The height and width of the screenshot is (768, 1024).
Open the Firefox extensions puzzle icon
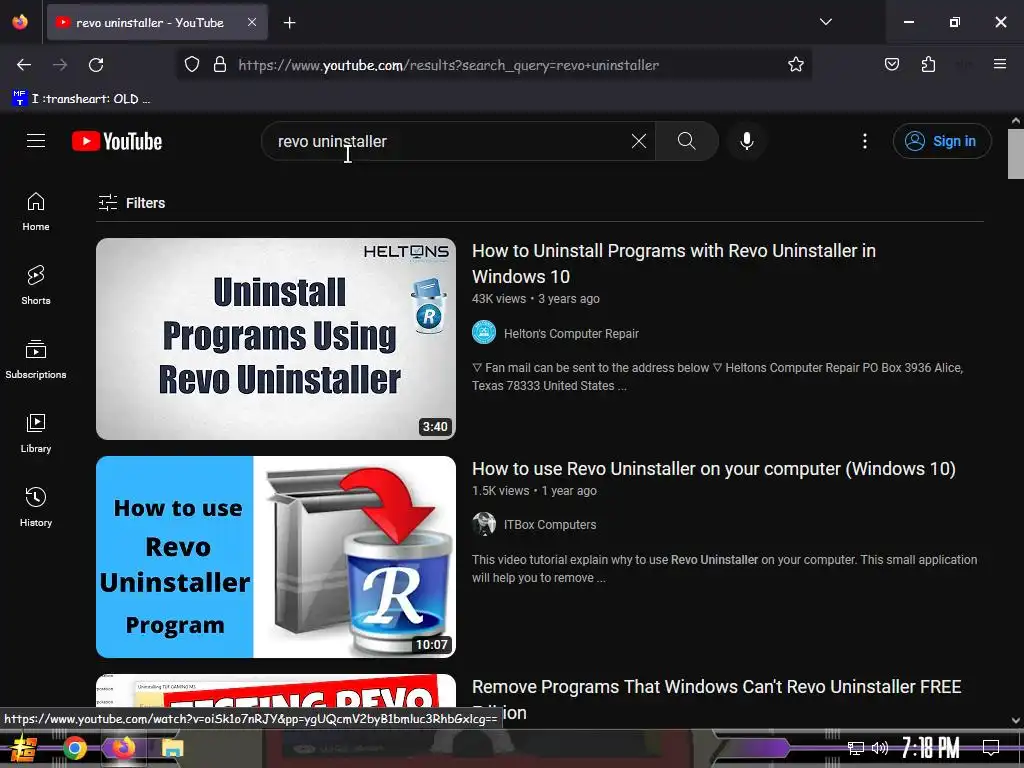(x=928, y=65)
